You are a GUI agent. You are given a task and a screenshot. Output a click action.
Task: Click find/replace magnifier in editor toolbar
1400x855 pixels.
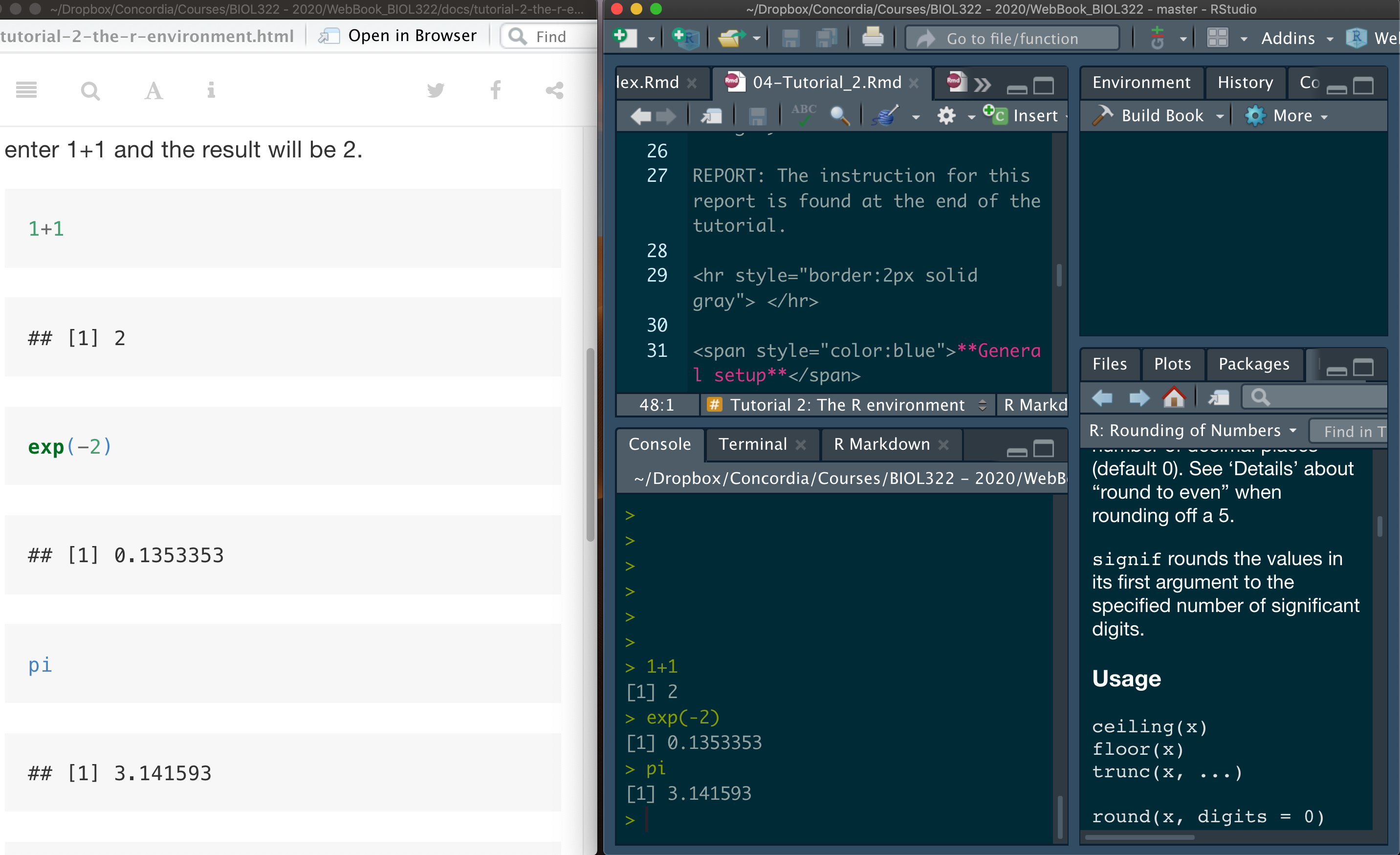(839, 116)
